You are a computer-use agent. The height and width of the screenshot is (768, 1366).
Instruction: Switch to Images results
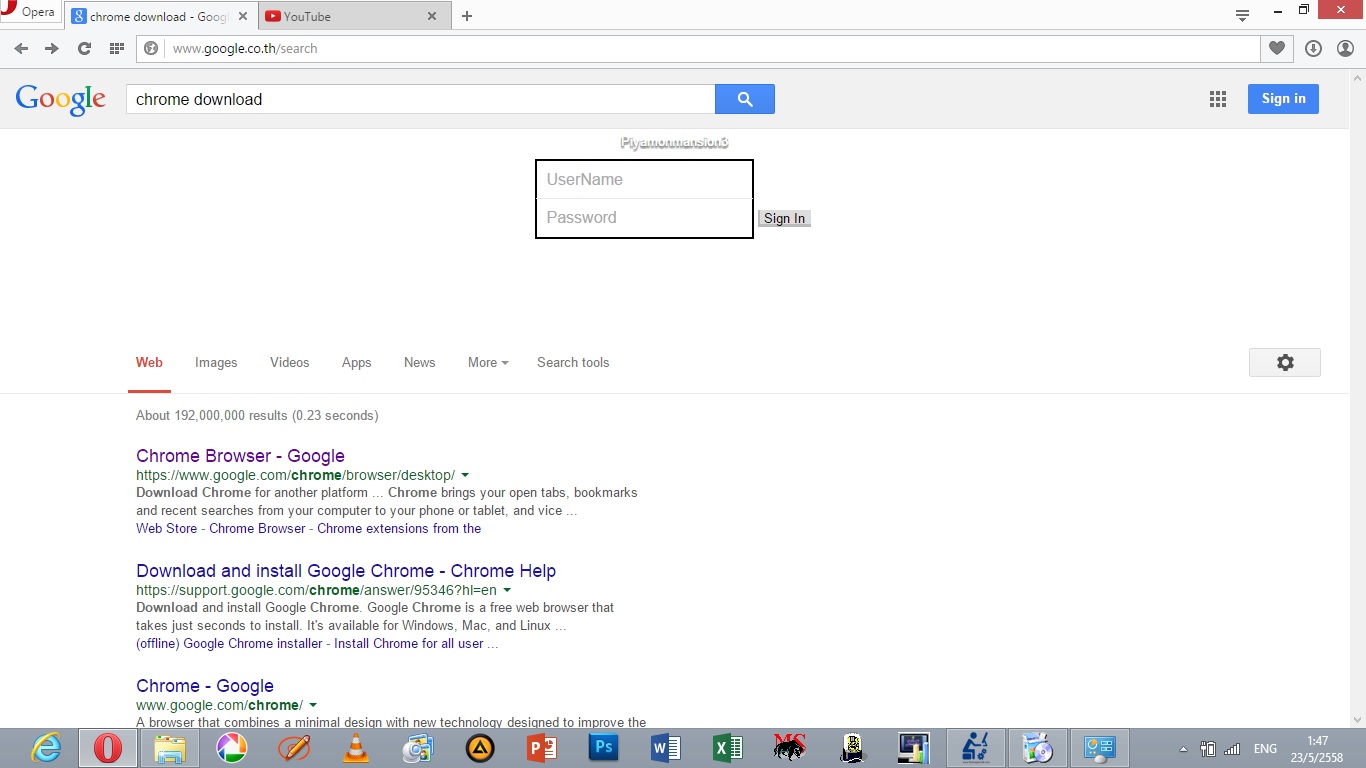point(216,363)
